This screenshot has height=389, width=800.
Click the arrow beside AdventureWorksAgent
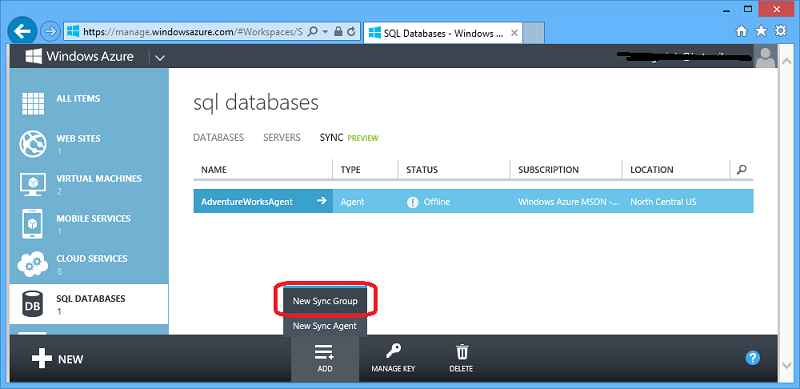pos(321,201)
